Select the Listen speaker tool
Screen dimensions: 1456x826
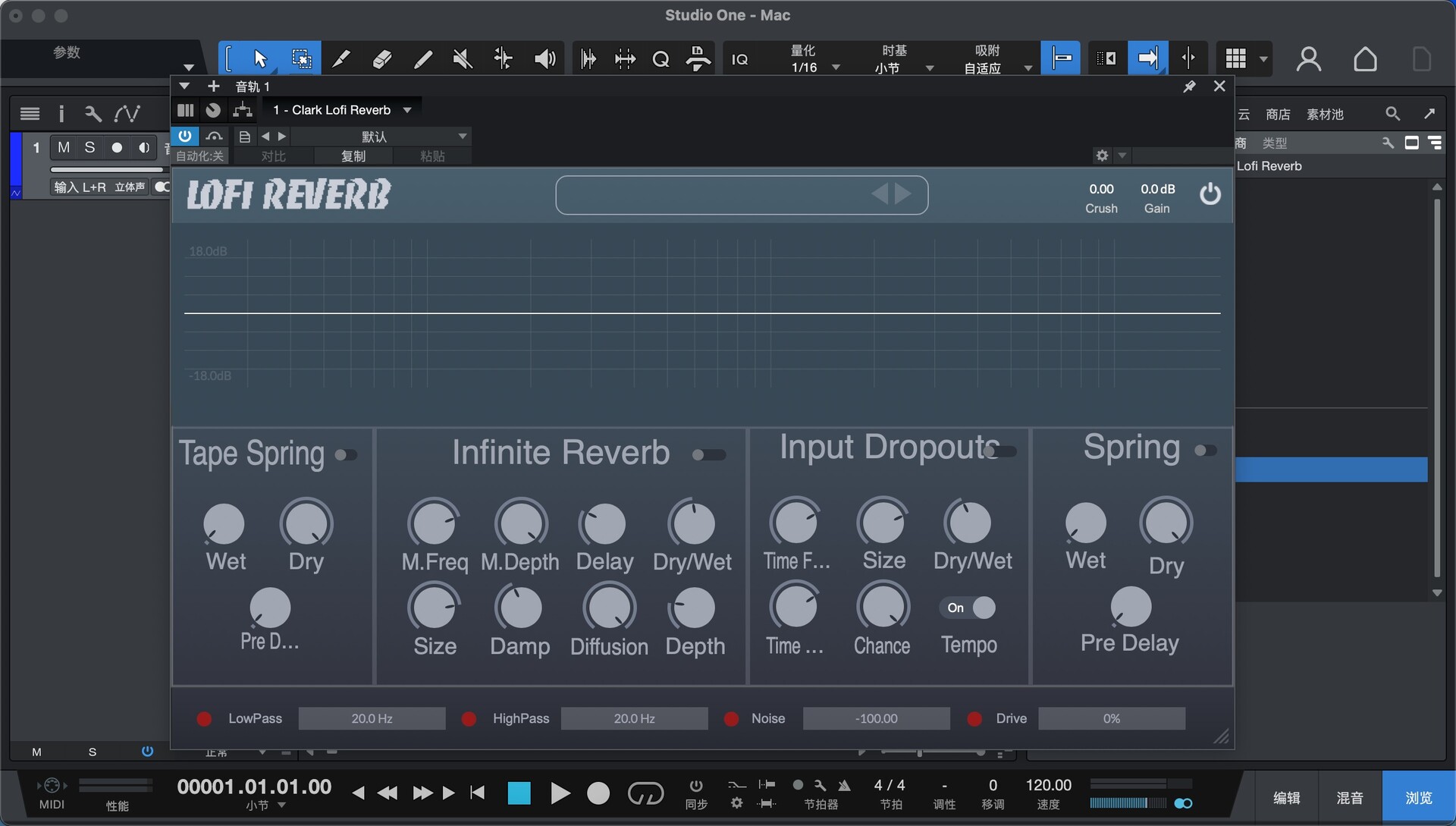pyautogui.click(x=544, y=58)
